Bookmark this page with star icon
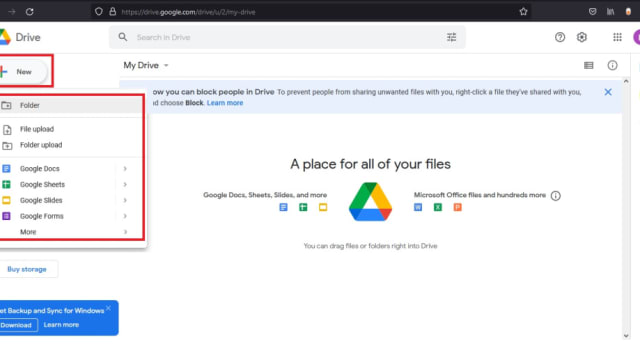The height and width of the screenshot is (360, 640). pyautogui.click(x=523, y=12)
